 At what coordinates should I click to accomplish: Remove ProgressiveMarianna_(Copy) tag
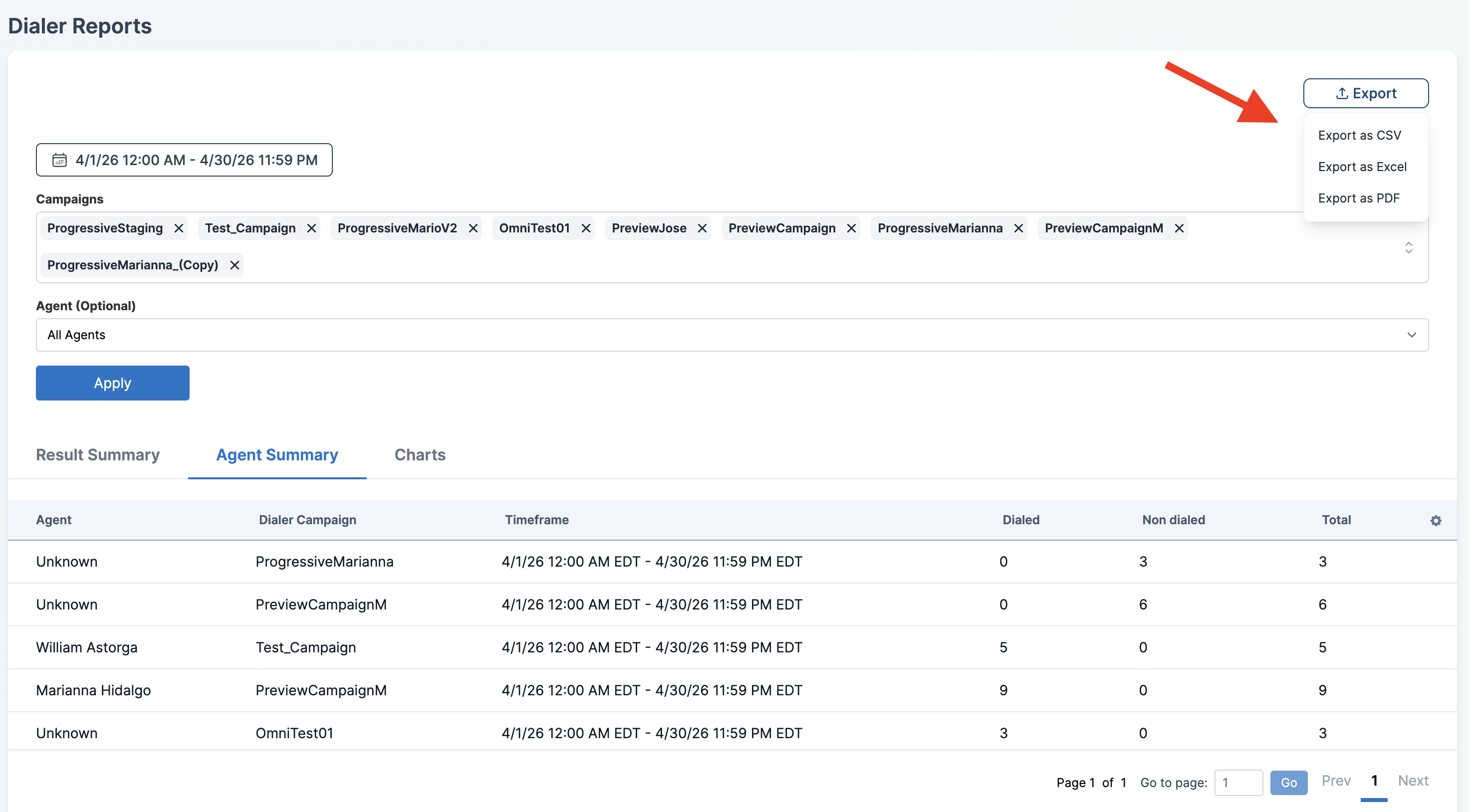(x=235, y=265)
